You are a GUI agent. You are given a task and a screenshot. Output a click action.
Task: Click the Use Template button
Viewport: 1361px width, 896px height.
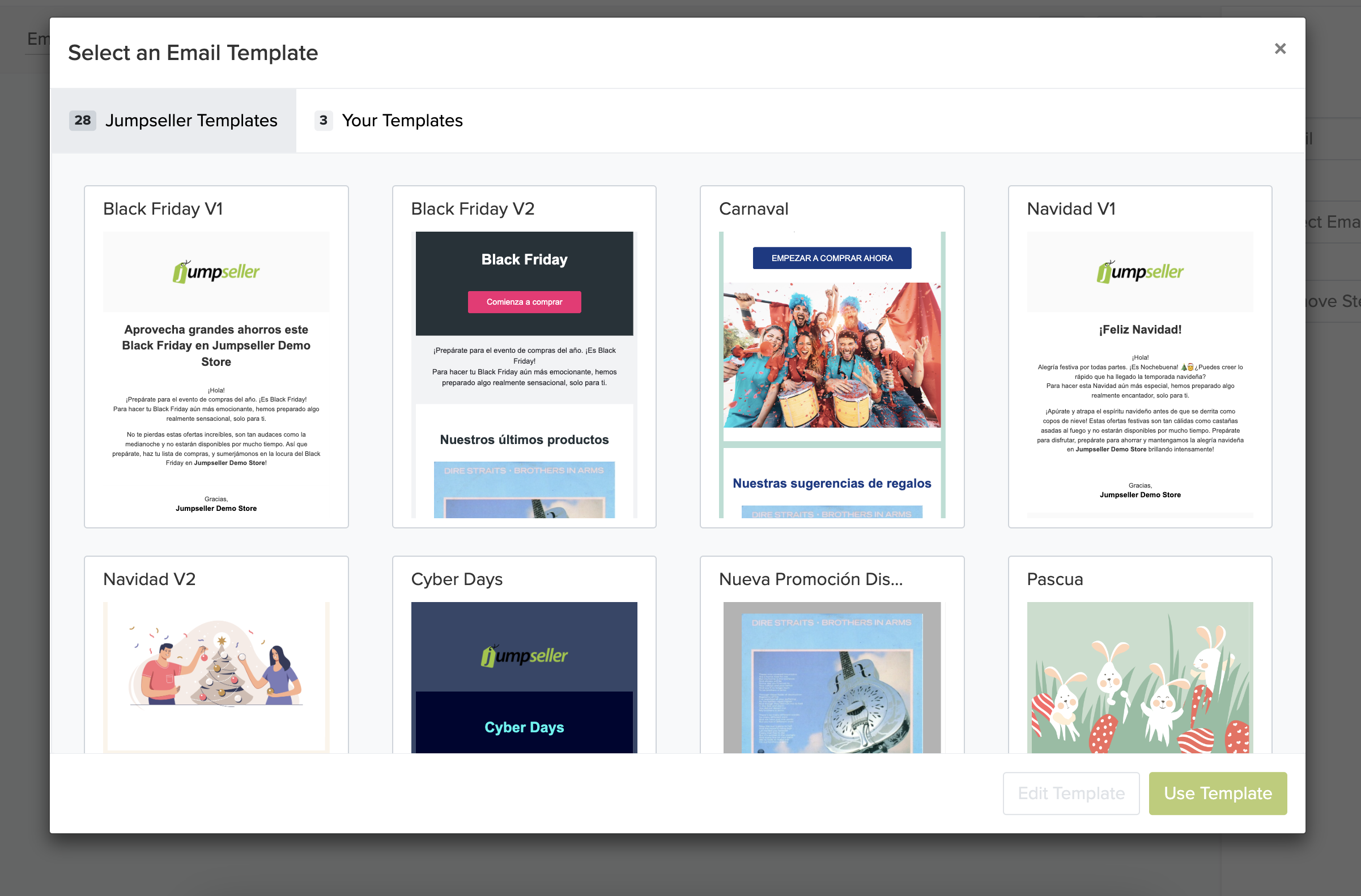click(1217, 793)
